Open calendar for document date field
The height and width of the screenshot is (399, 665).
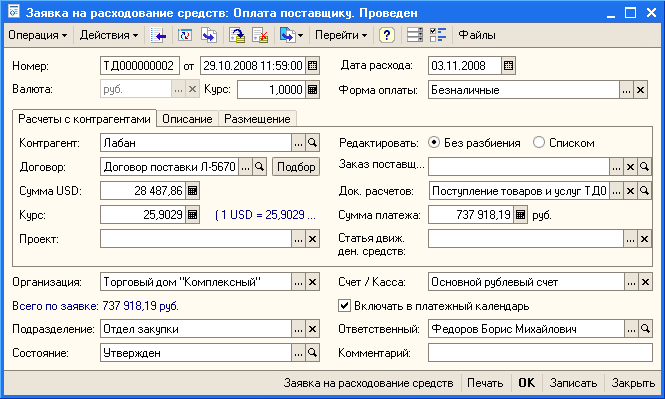(x=313, y=66)
